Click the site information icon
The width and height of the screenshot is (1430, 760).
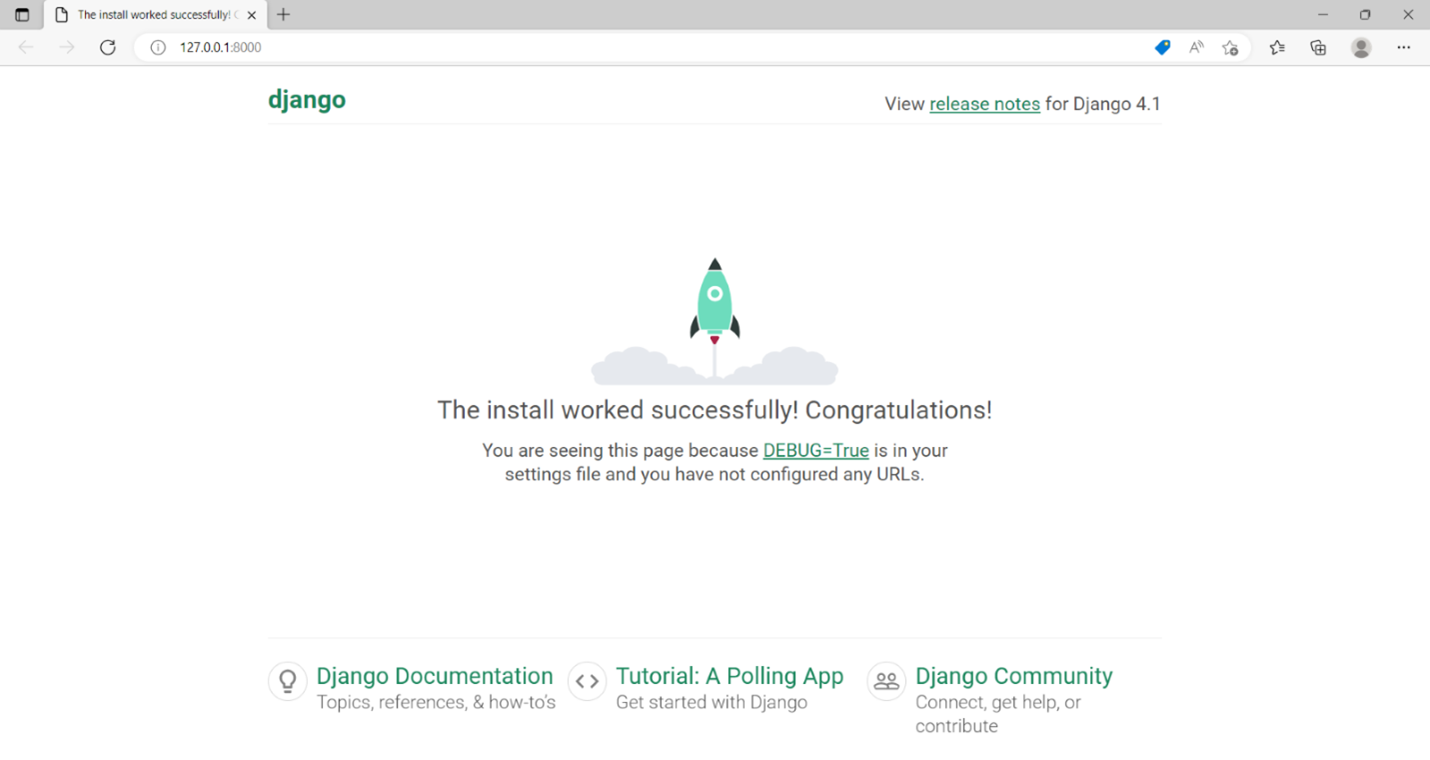[158, 47]
